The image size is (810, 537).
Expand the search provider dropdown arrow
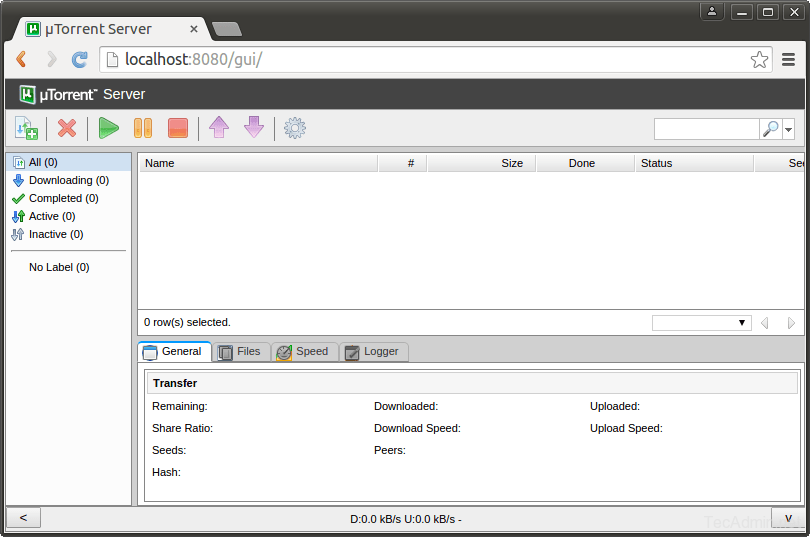tap(789, 129)
